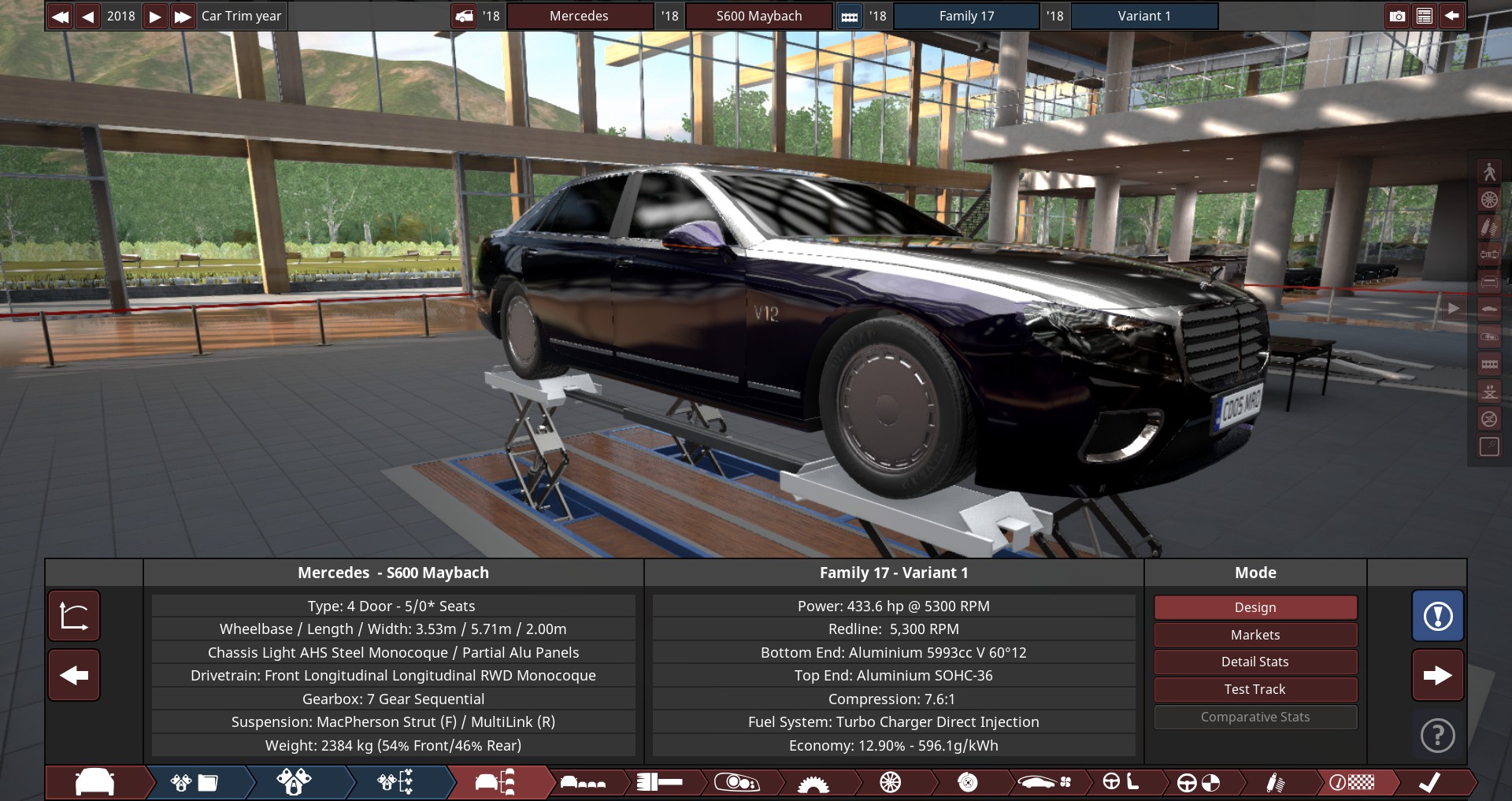Open the car model designer tab
Image resolution: width=1512 pixels, height=801 pixels.
[95, 782]
